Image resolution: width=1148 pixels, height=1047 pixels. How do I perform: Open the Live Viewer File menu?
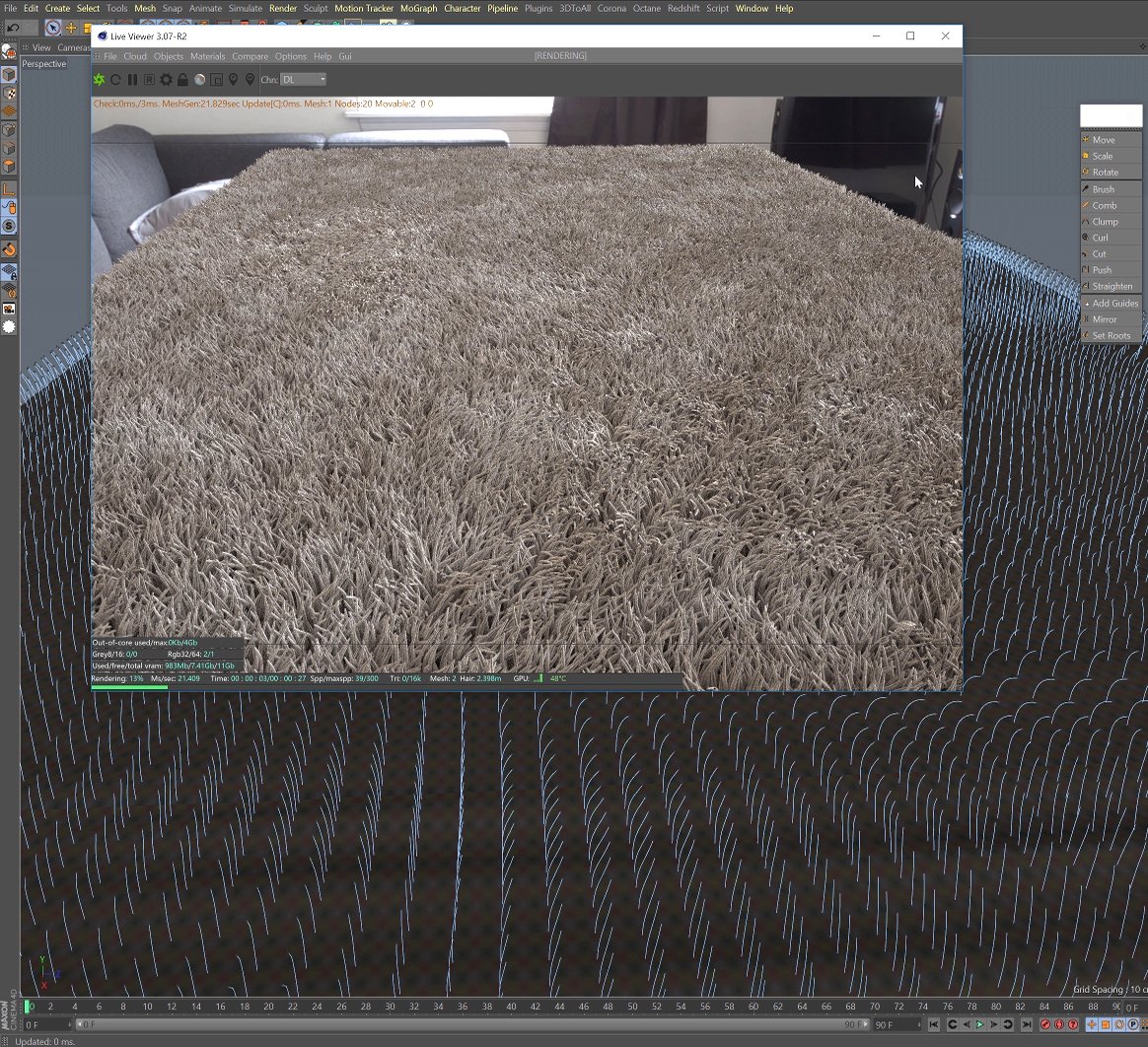110,56
